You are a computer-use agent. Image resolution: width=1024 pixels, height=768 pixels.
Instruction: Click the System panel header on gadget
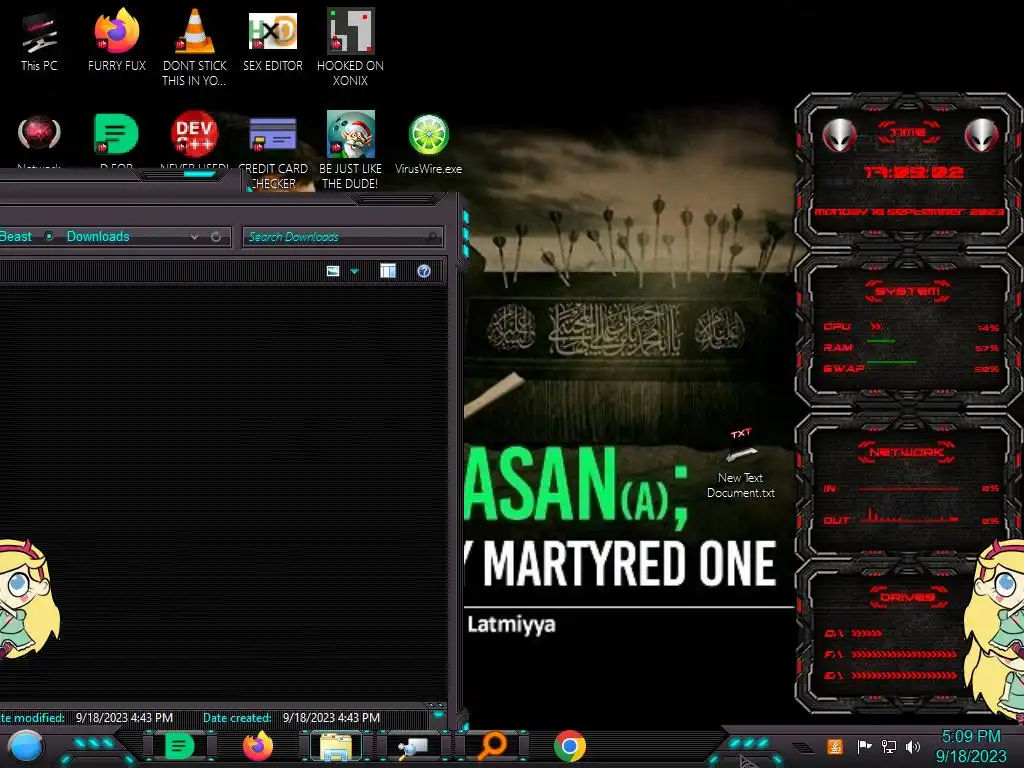[x=908, y=291]
